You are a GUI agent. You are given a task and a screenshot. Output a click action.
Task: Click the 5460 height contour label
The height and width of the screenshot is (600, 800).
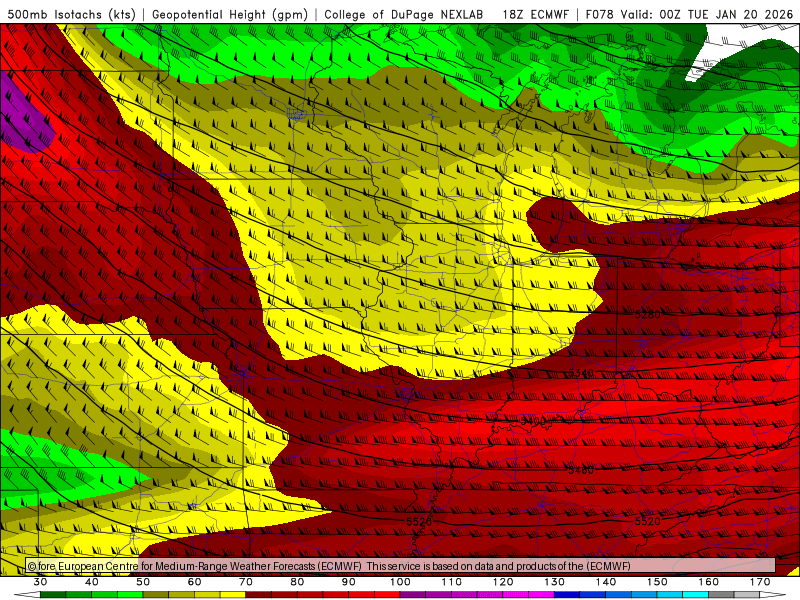pos(581,470)
